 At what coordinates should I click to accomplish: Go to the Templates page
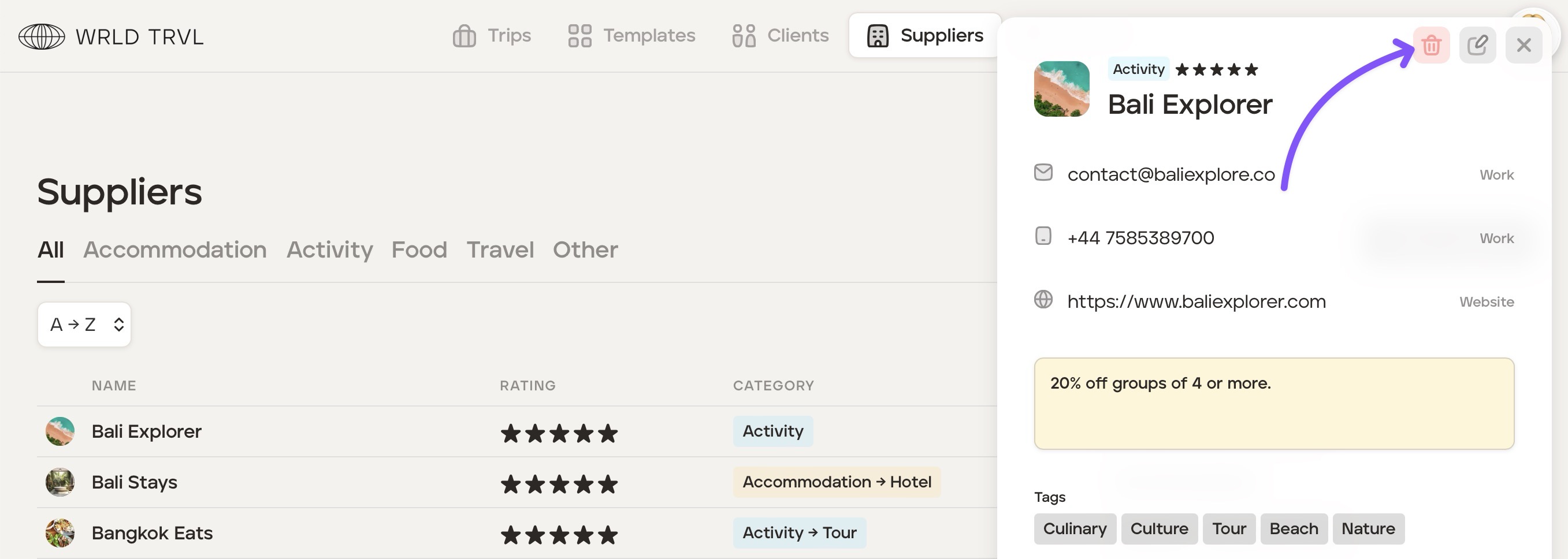click(x=631, y=36)
